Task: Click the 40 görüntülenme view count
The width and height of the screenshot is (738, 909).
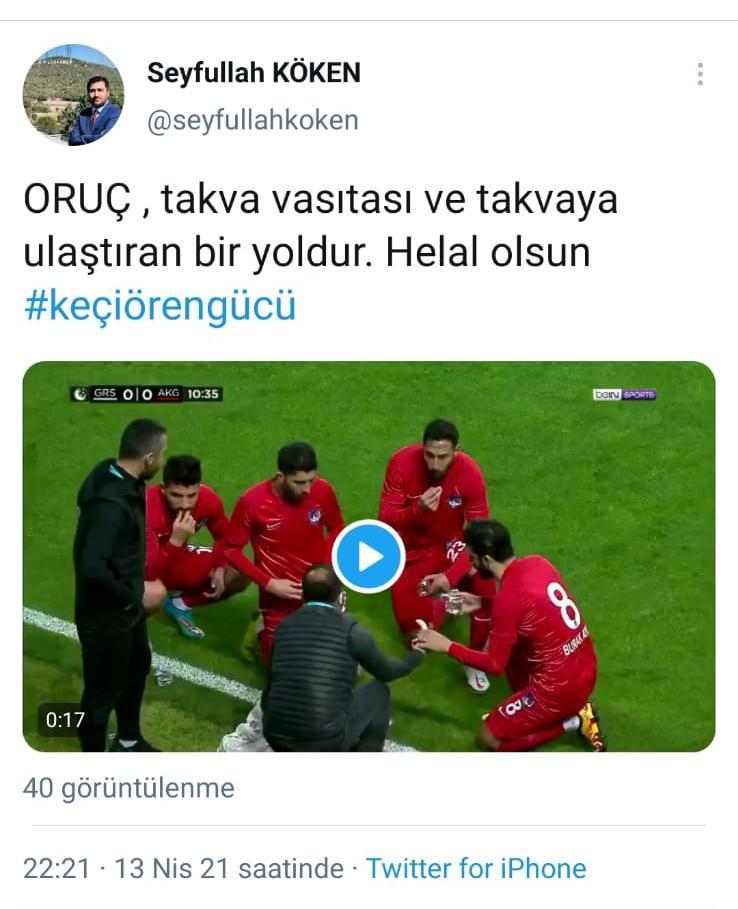Action: (x=129, y=788)
